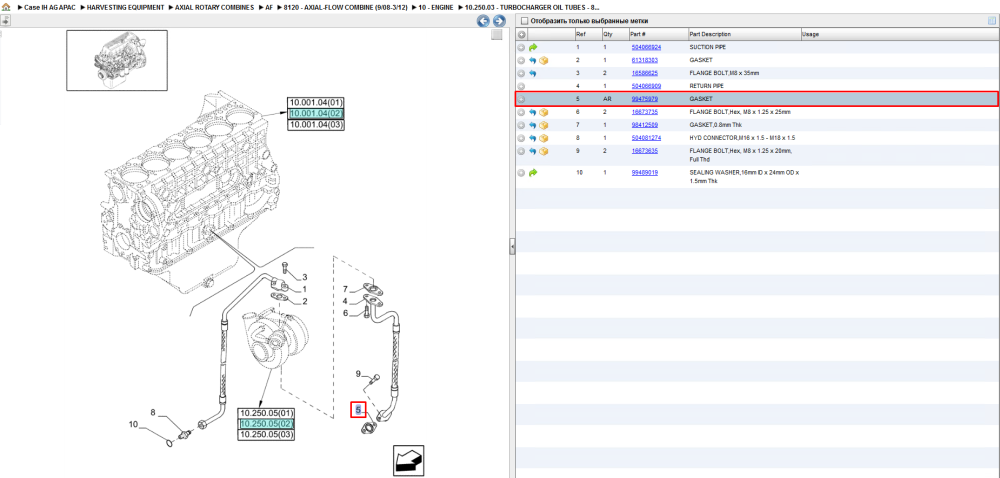Click callout number 9 in the diagram
The height and width of the screenshot is (478, 1000).
pos(358,373)
